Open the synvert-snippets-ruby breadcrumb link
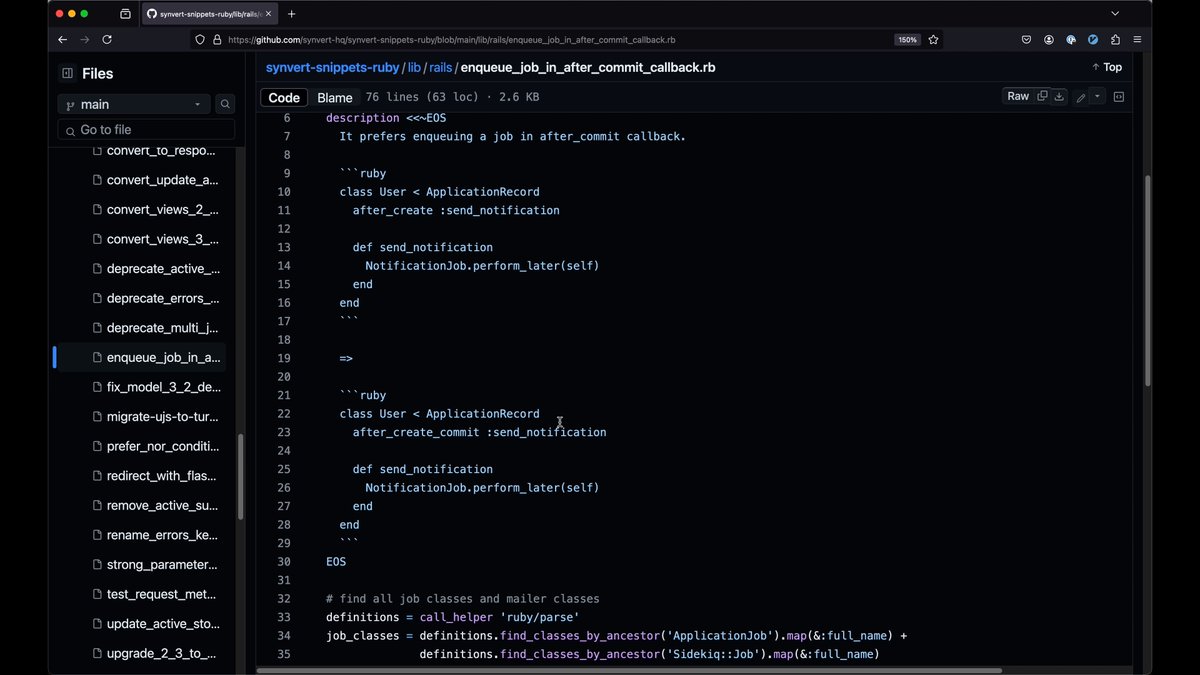The height and width of the screenshot is (675, 1200). click(x=332, y=68)
